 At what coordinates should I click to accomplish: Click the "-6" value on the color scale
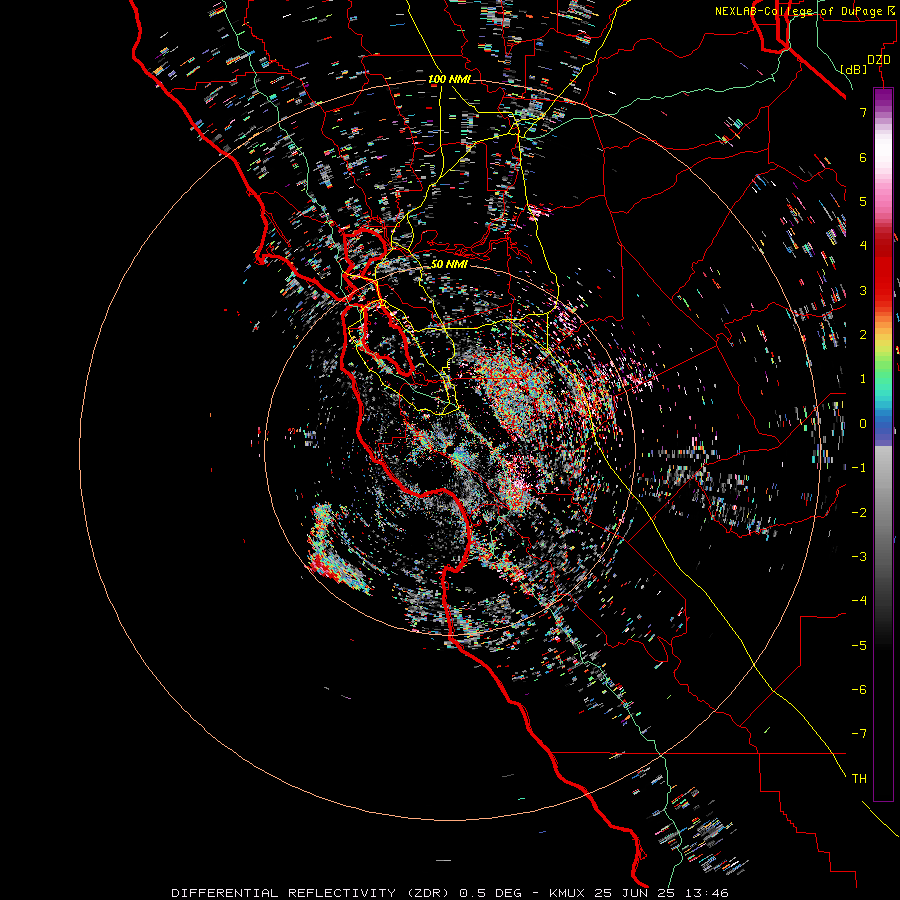[x=859, y=690]
